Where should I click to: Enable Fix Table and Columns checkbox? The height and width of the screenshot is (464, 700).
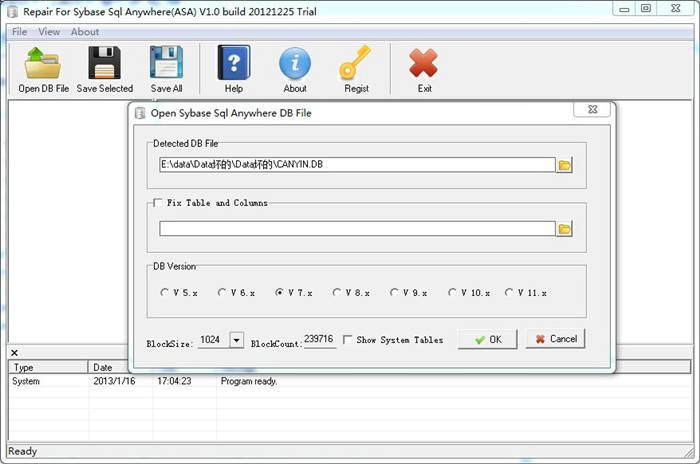[157, 203]
